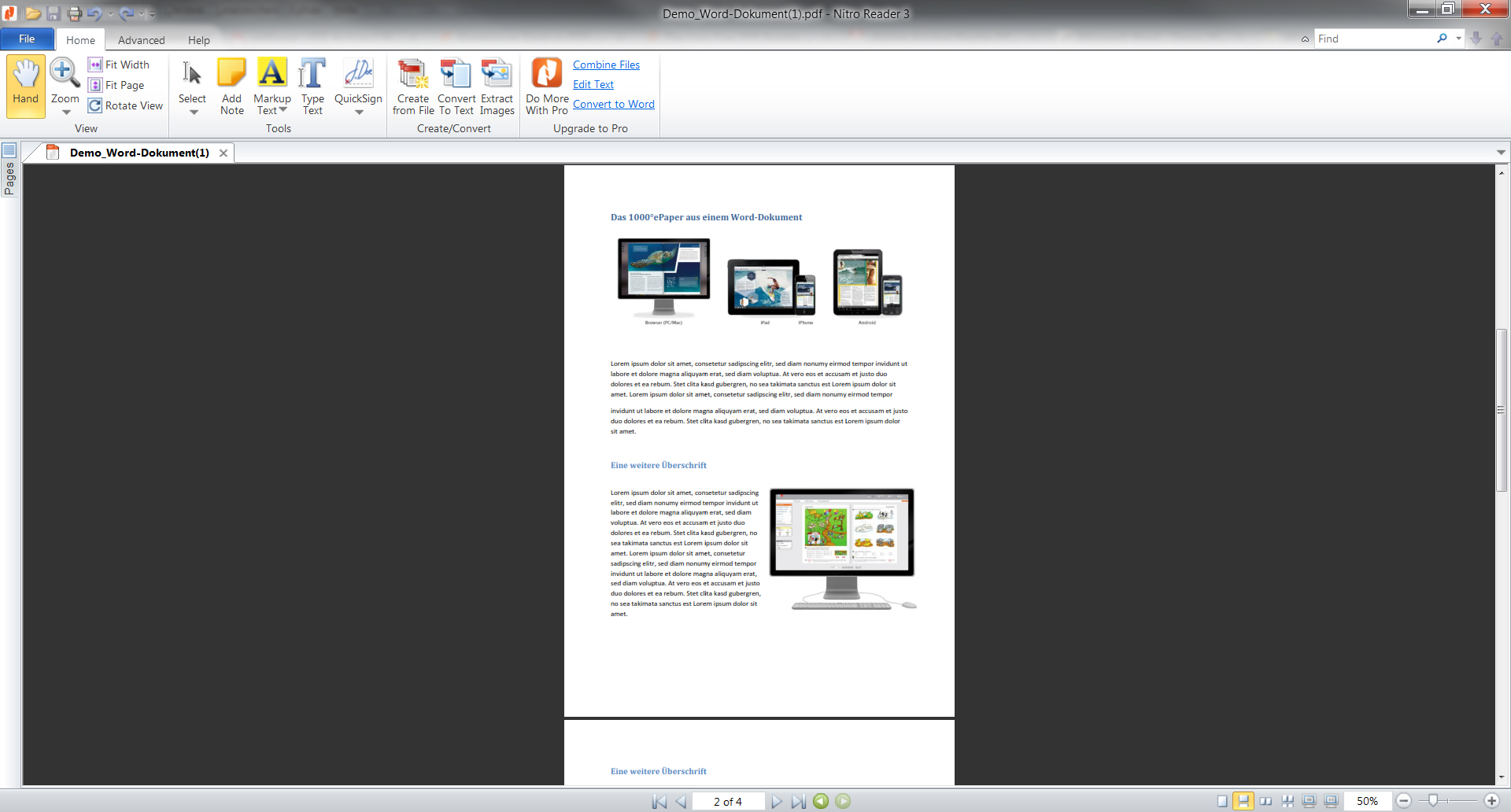Image resolution: width=1511 pixels, height=812 pixels.
Task: Click the Convert to Word link
Action: pos(613,104)
